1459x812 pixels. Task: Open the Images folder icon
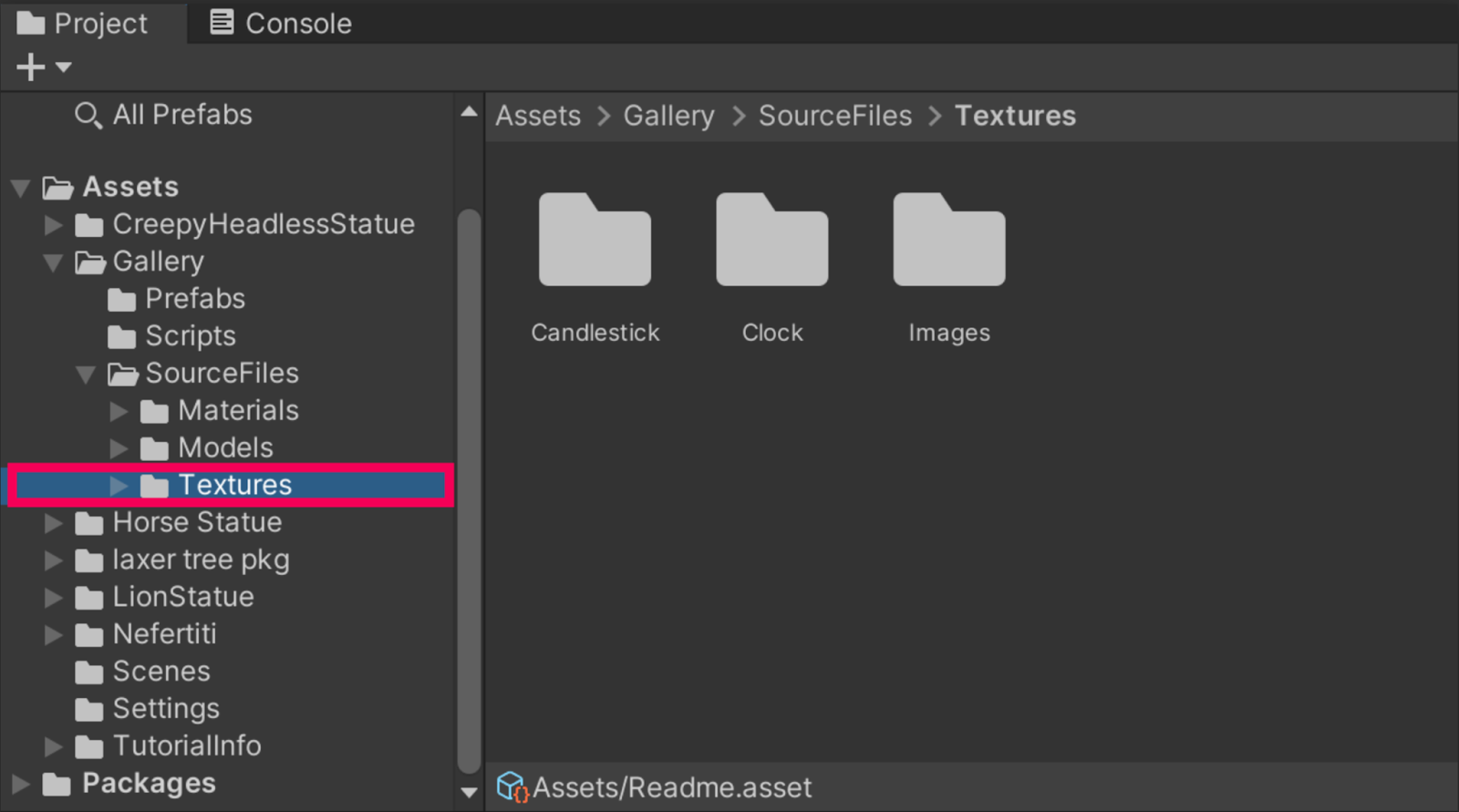pos(948,241)
